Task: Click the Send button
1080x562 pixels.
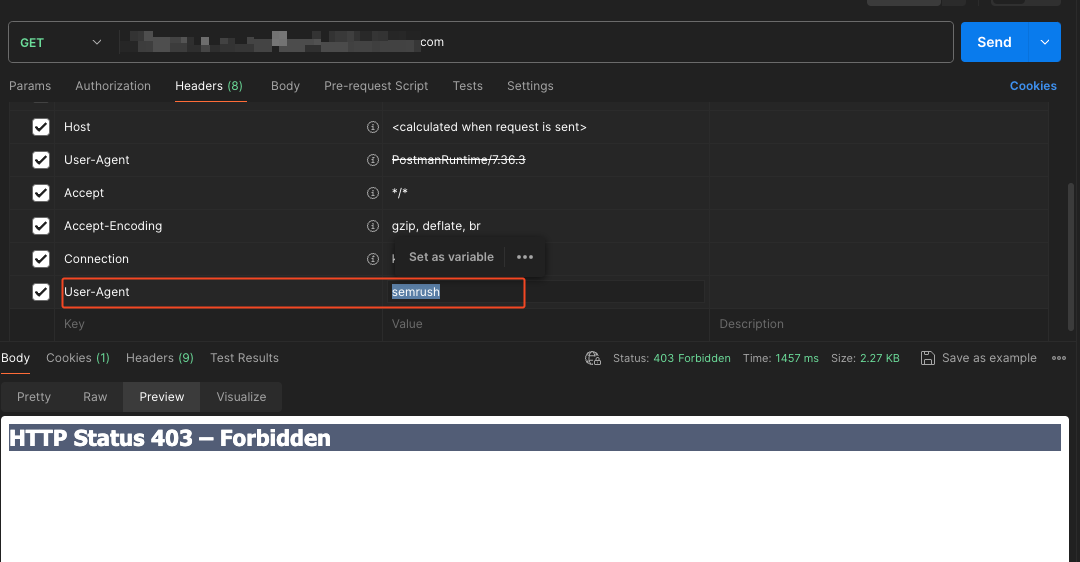Action: point(993,42)
